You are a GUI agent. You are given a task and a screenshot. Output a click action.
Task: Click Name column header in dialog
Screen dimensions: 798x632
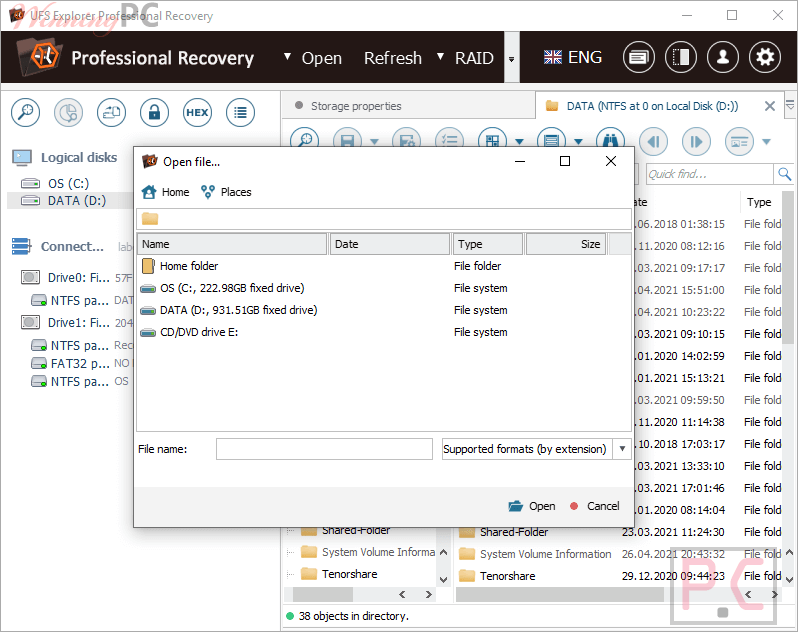coord(232,244)
